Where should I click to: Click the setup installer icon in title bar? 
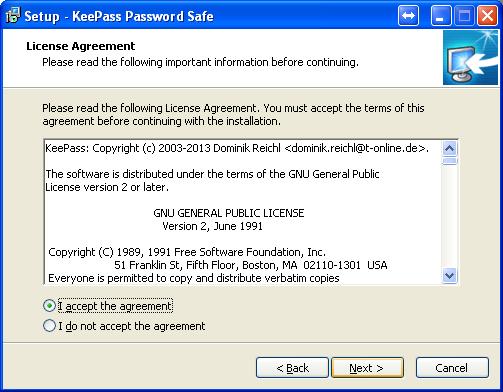[x=13, y=15]
